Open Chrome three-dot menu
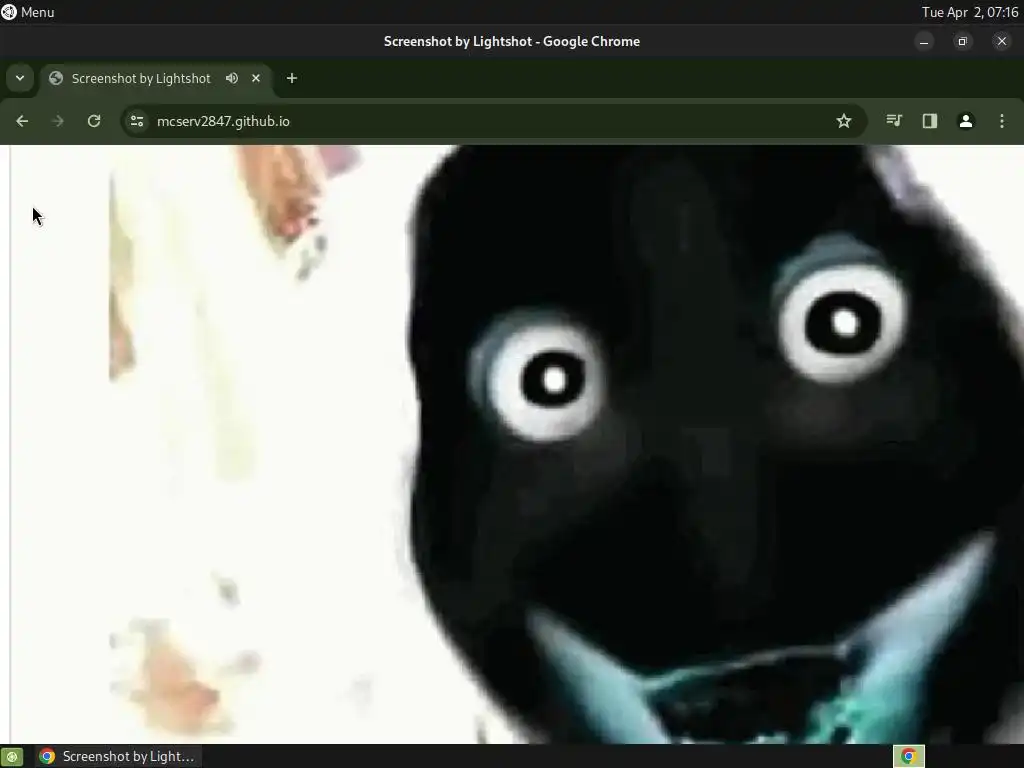This screenshot has height=768, width=1024. [1002, 121]
